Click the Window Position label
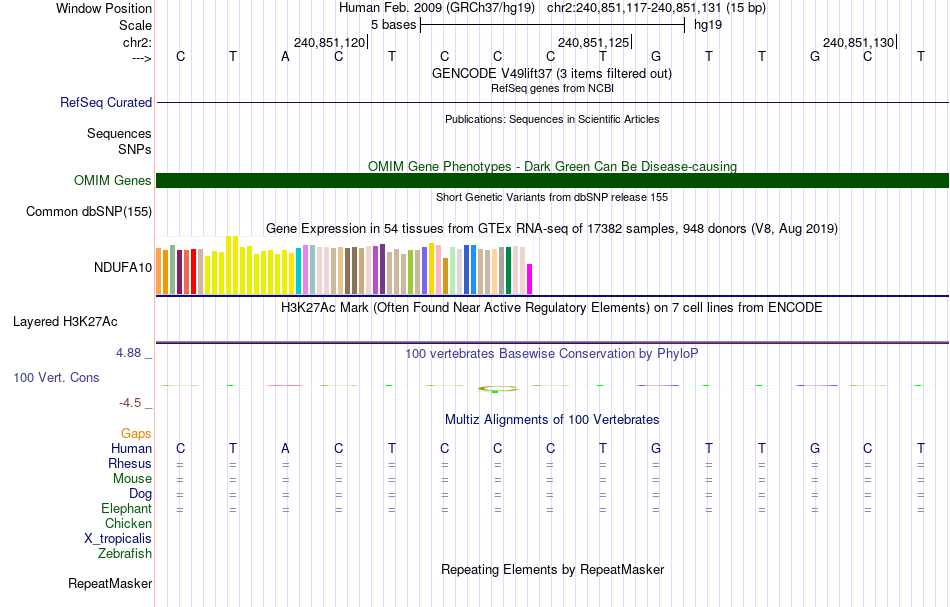 [104, 8]
